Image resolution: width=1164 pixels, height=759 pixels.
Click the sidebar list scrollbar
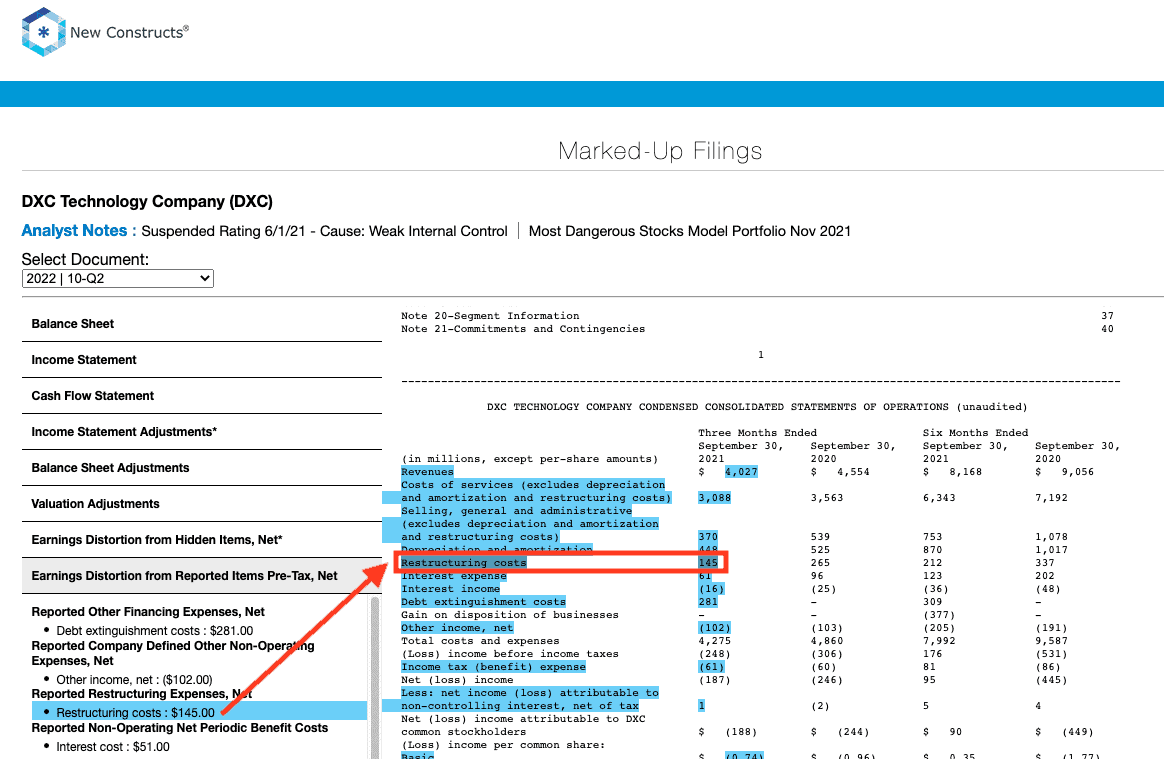coord(374,676)
